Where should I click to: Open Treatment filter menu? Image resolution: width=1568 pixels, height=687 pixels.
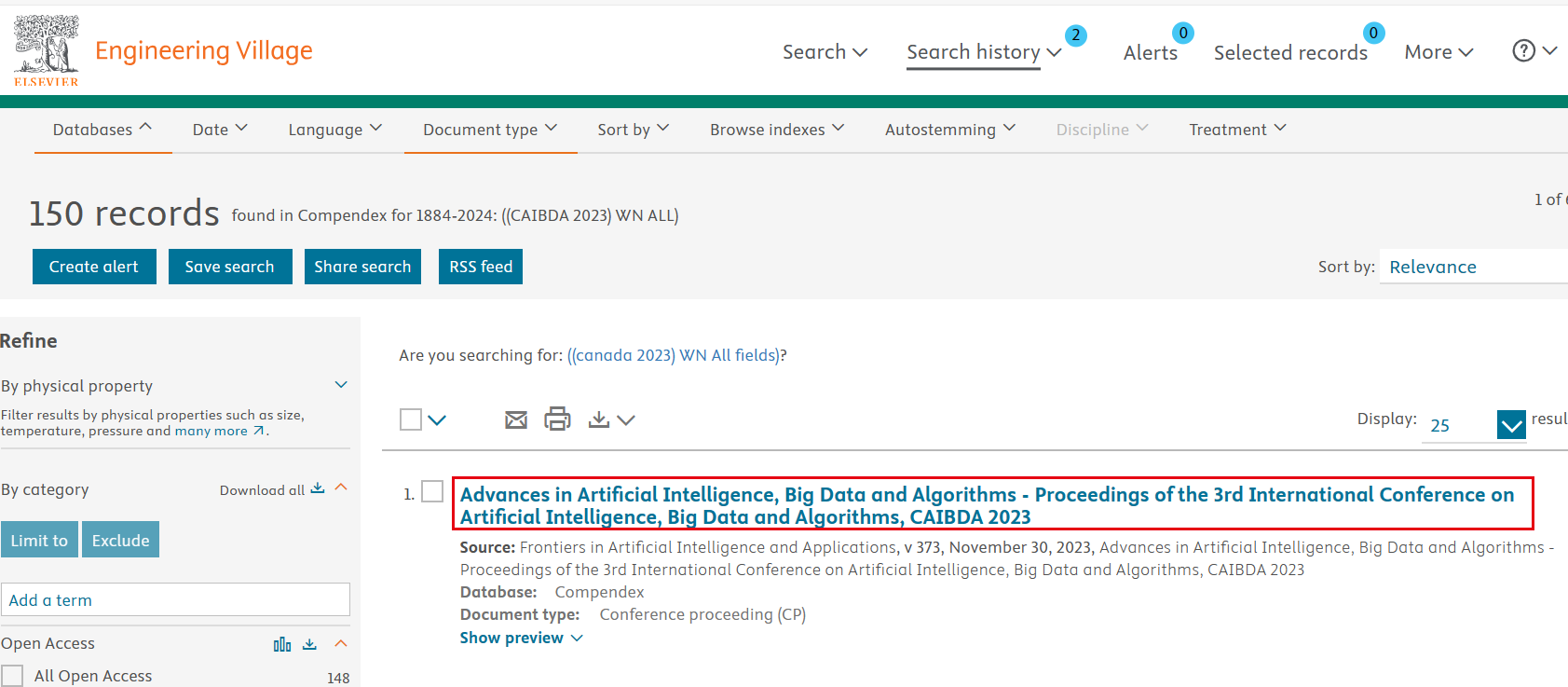tap(1237, 130)
